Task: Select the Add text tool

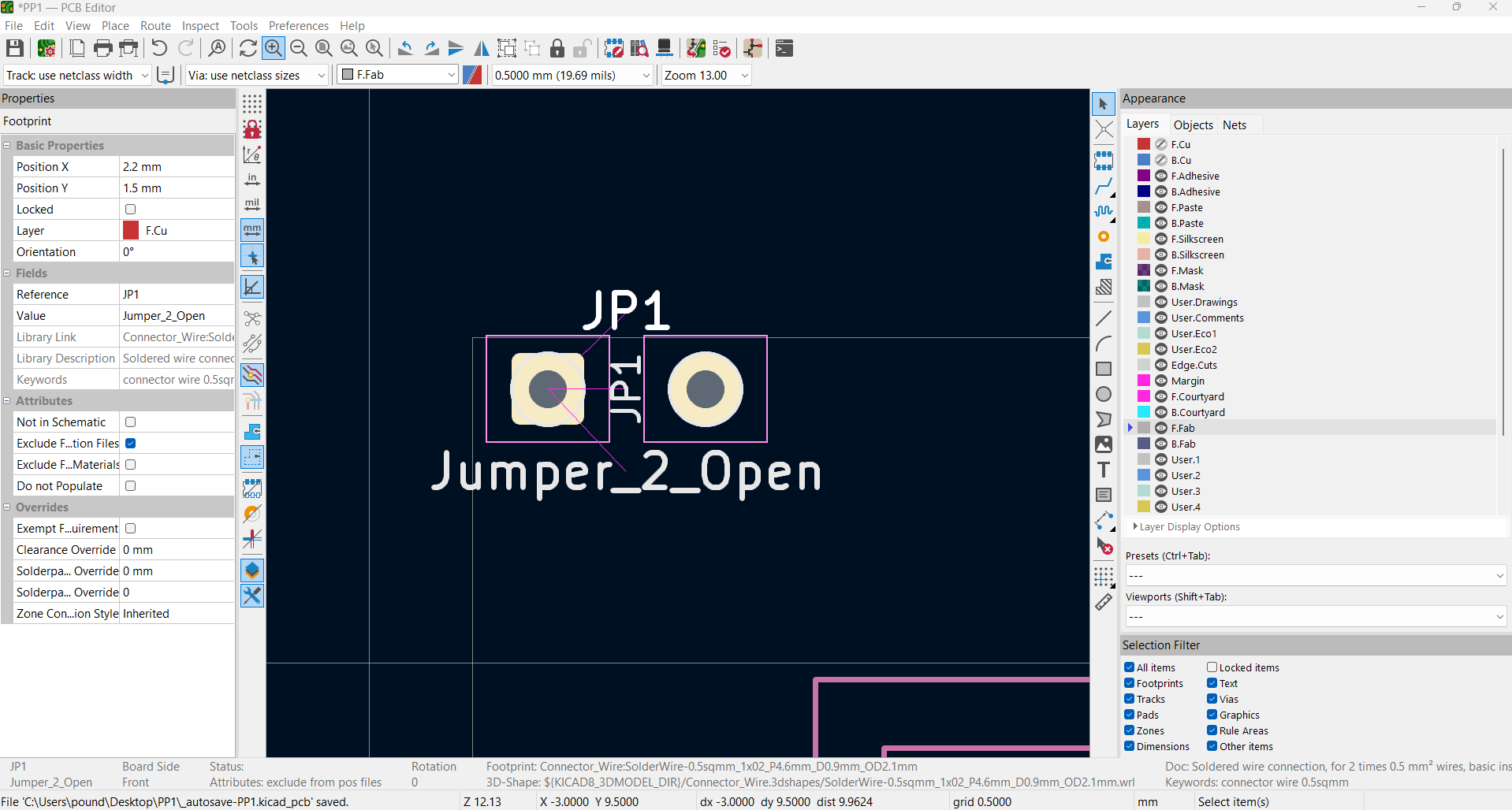Action: 1104,470
